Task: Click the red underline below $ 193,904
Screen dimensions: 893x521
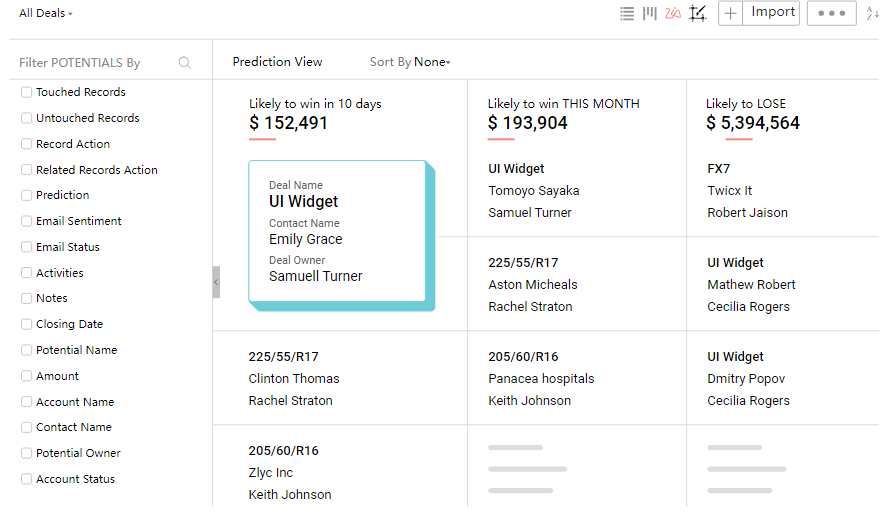Action: [x=500, y=139]
